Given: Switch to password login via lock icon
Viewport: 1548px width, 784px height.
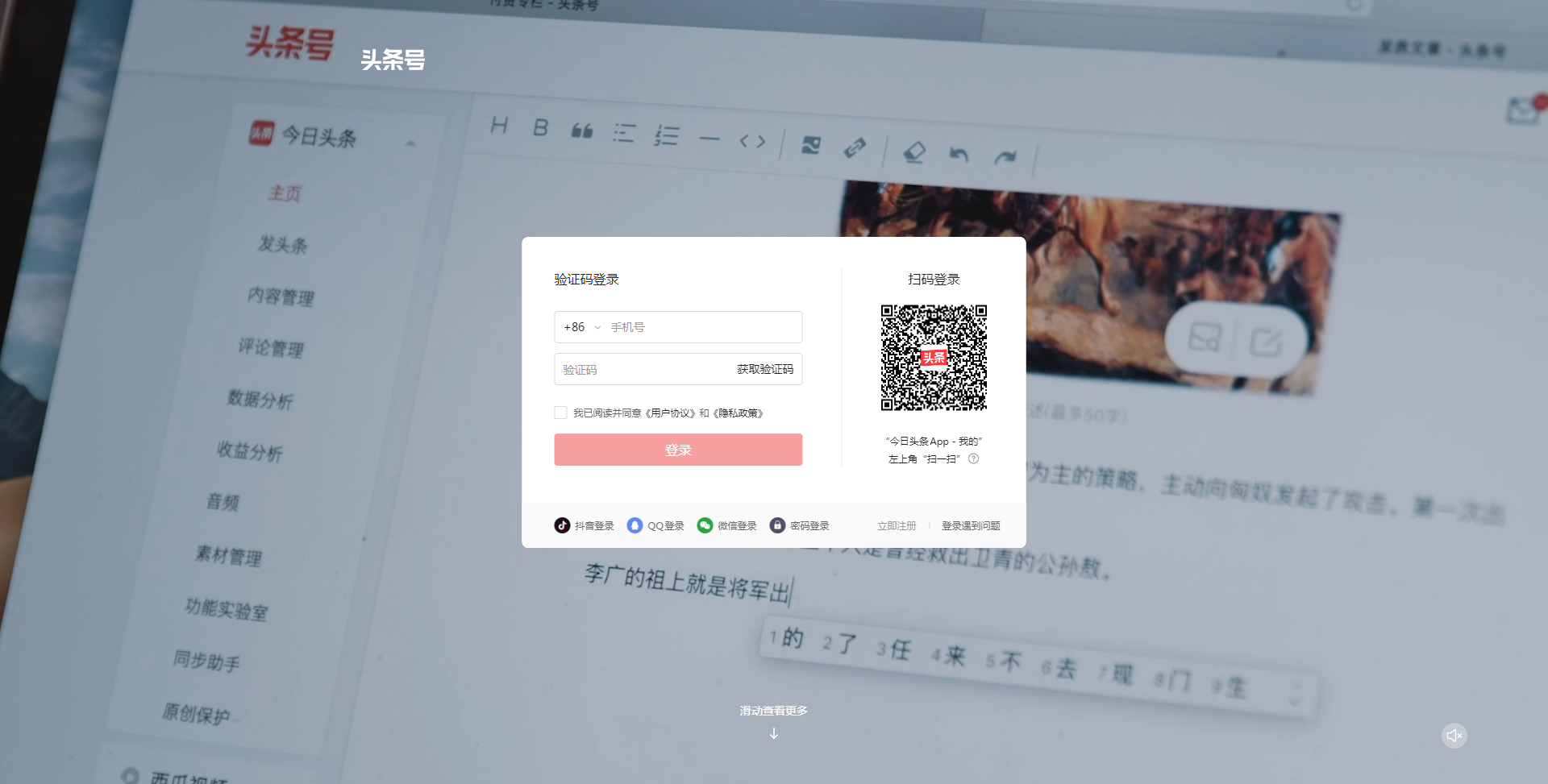Looking at the screenshot, I should coord(777,525).
